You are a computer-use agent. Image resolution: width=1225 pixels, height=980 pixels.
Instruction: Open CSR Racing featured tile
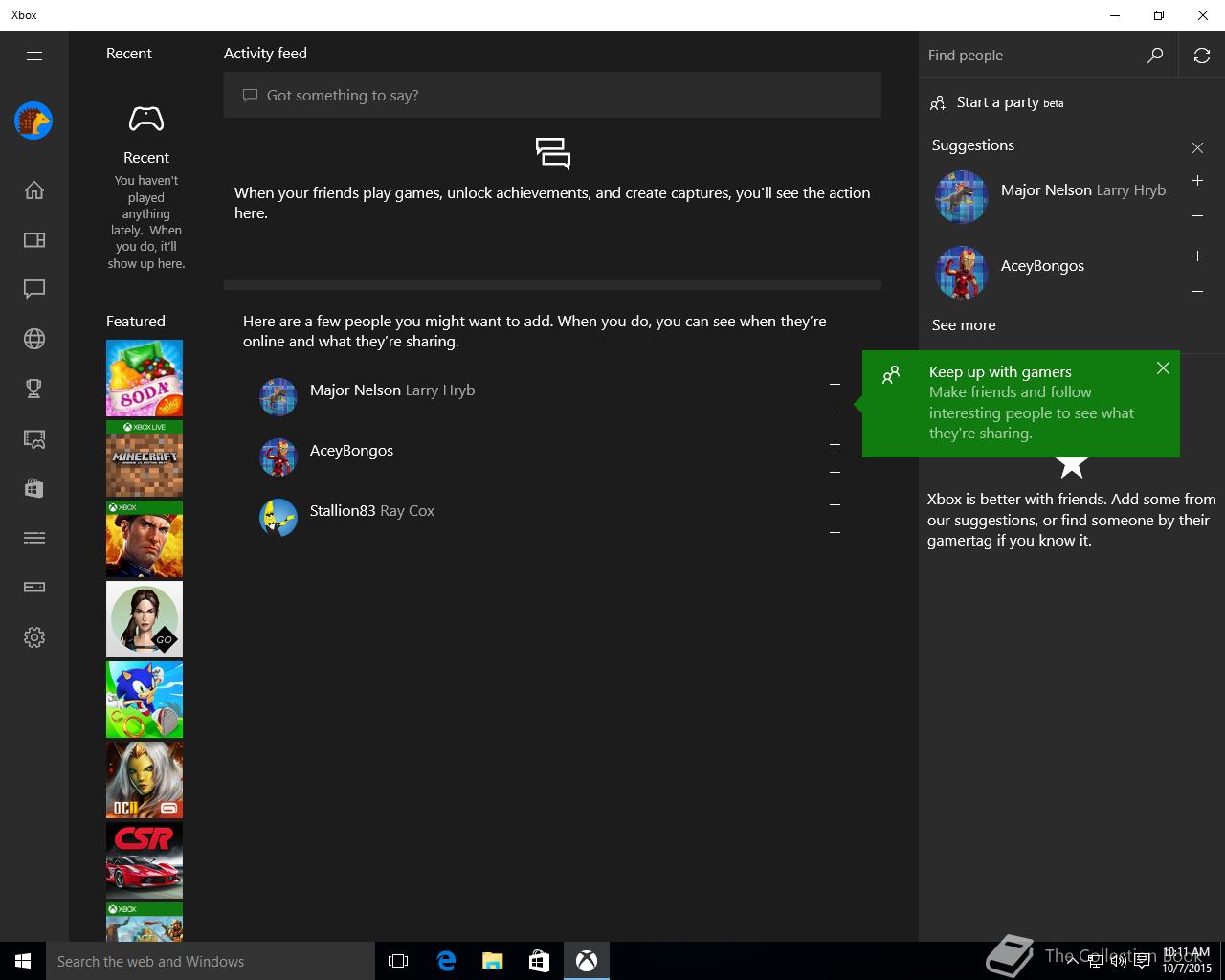pyautogui.click(x=145, y=860)
